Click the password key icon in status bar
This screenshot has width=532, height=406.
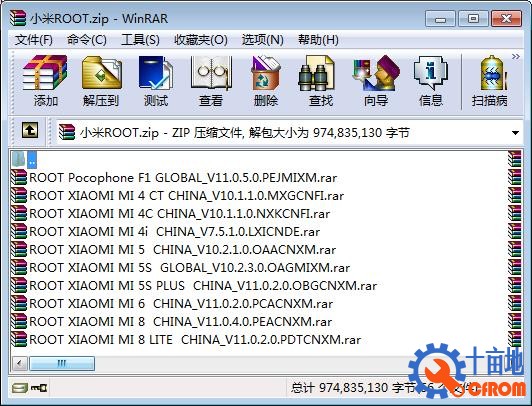coord(39,388)
